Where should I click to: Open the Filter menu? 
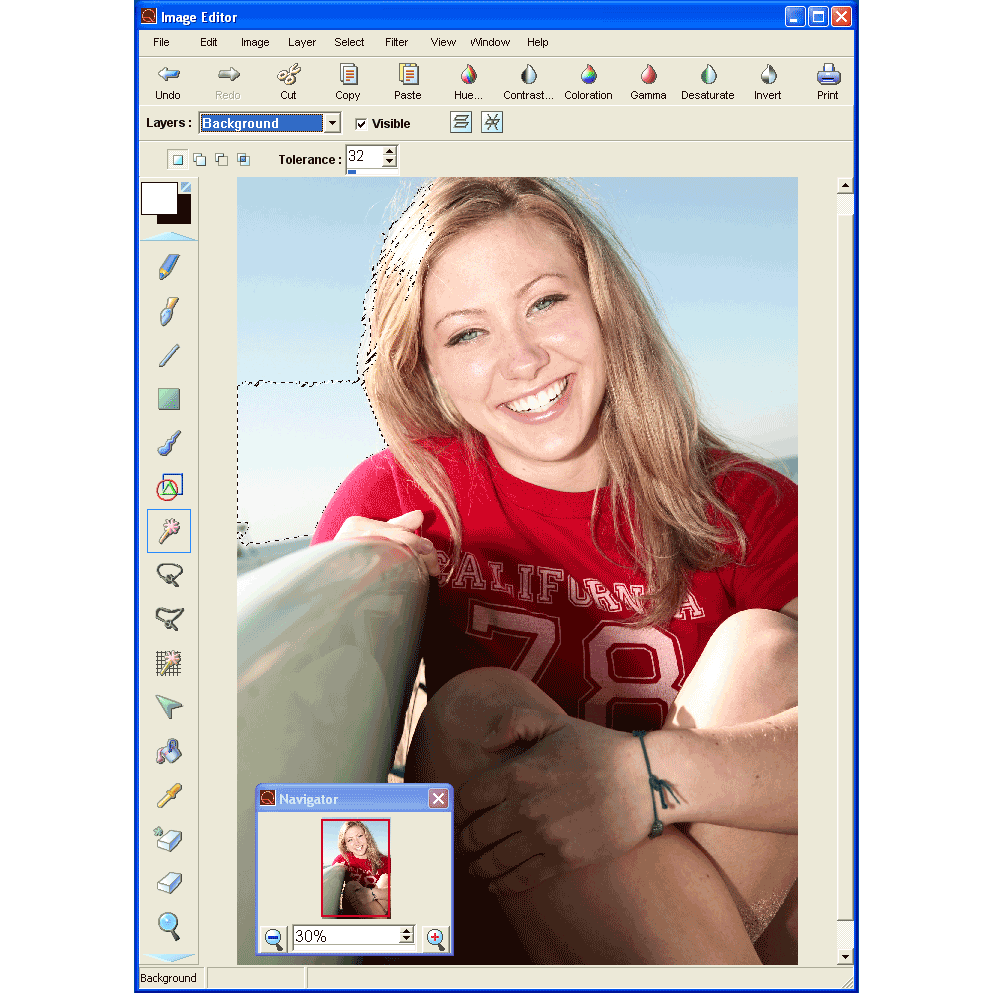point(396,42)
